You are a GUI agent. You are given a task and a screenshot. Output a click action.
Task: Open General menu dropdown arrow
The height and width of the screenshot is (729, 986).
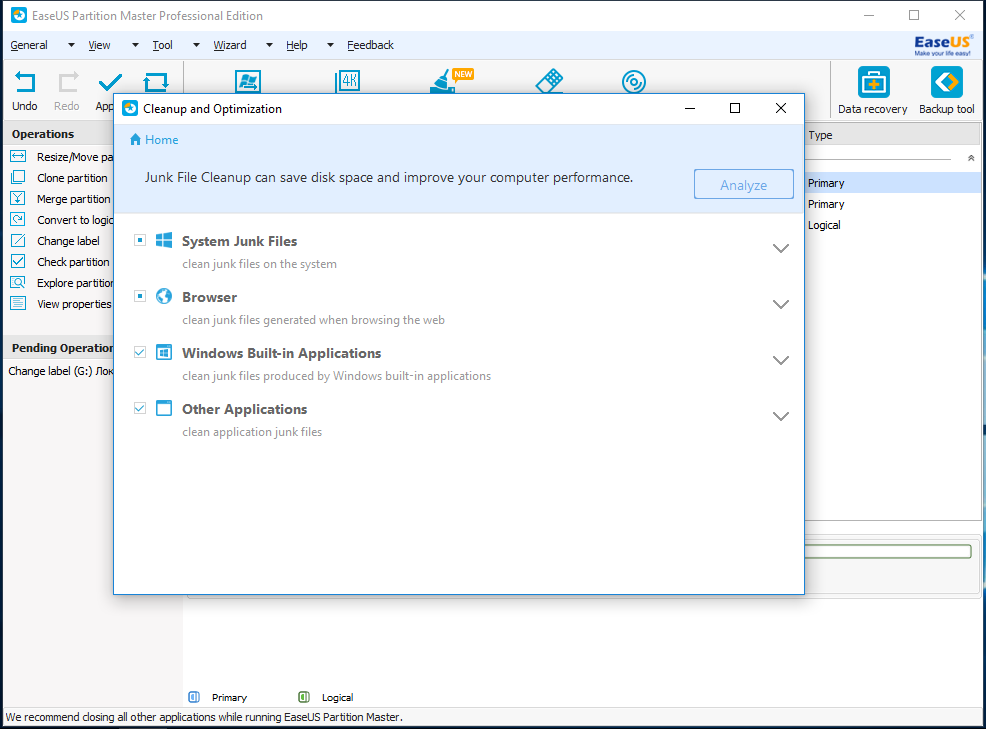point(71,45)
